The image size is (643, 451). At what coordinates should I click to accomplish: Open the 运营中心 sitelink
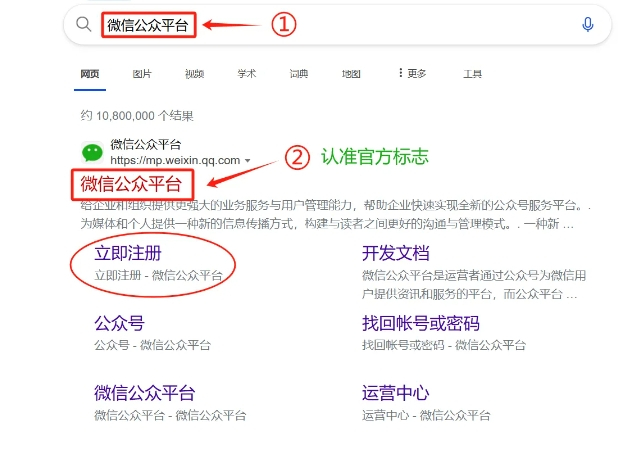(x=396, y=393)
